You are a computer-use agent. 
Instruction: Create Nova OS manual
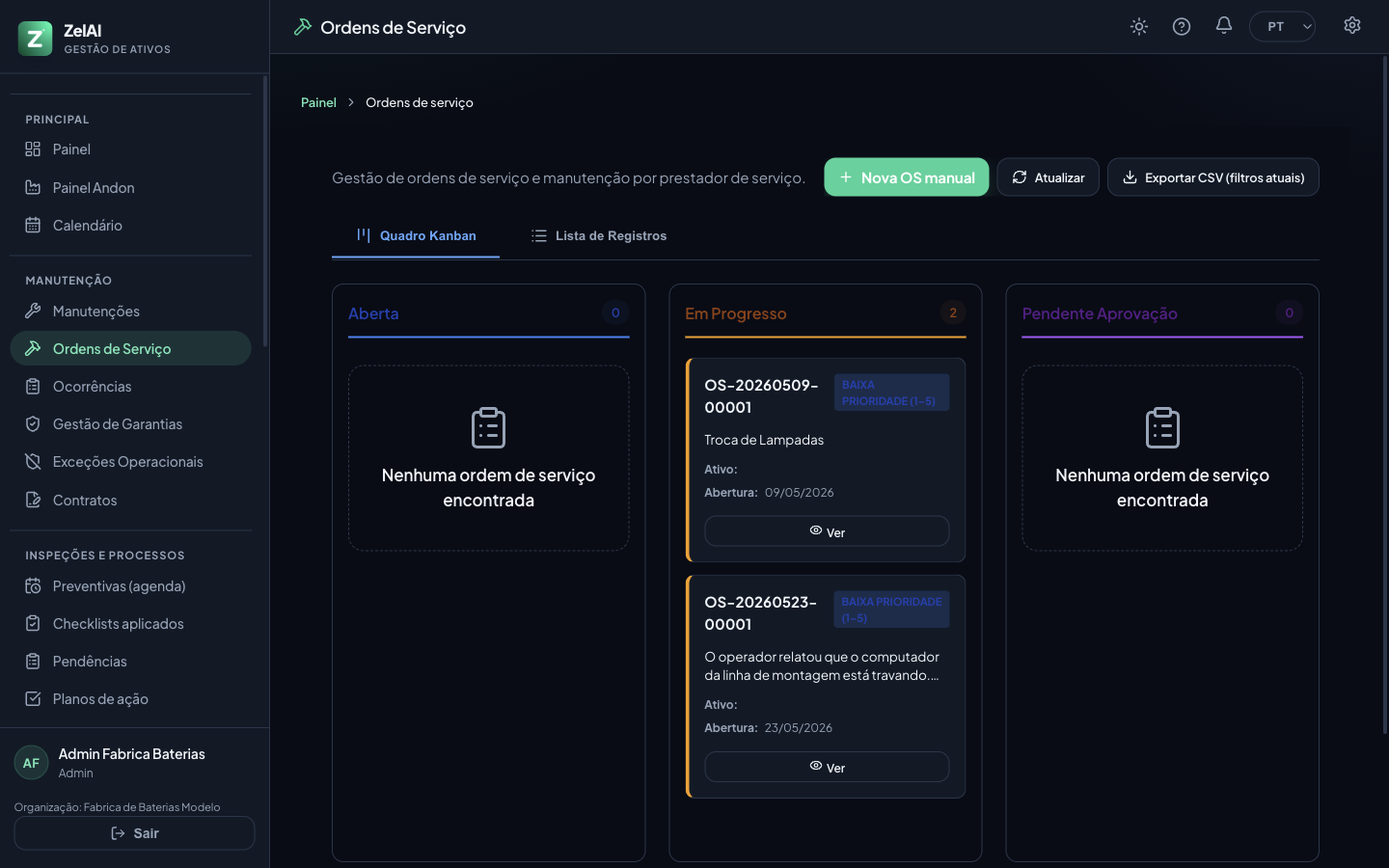[x=907, y=177]
